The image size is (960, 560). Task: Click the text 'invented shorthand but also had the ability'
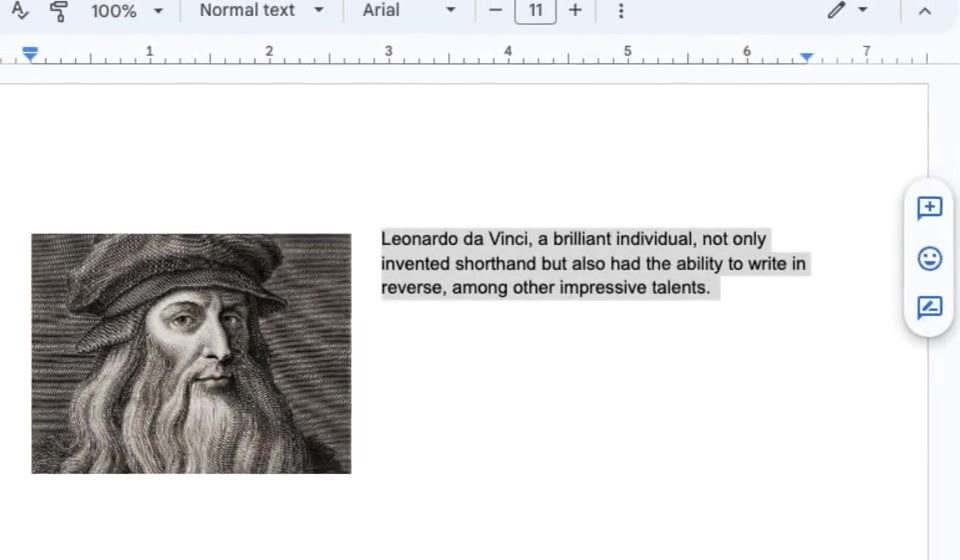point(552,264)
